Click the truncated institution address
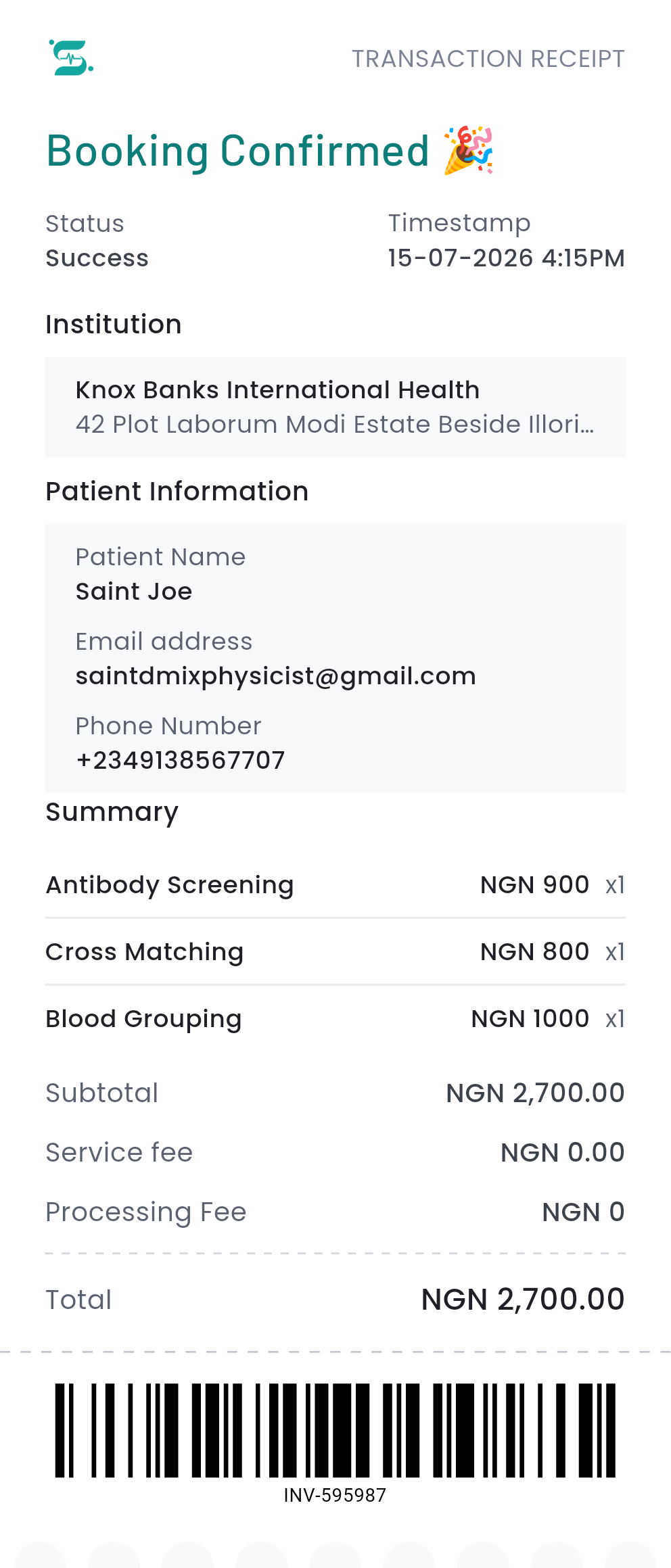Image resolution: width=671 pixels, height=1568 pixels. (335, 424)
